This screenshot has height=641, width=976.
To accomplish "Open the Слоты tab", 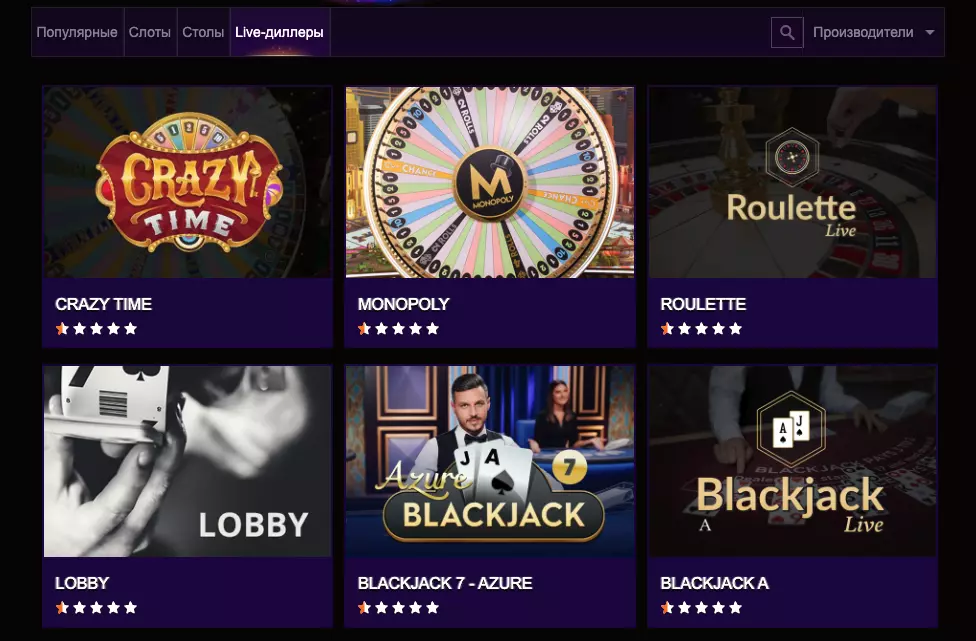I will click(150, 33).
